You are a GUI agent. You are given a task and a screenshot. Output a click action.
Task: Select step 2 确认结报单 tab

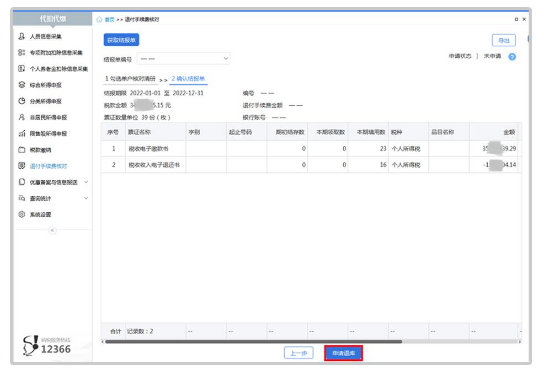[188, 79]
